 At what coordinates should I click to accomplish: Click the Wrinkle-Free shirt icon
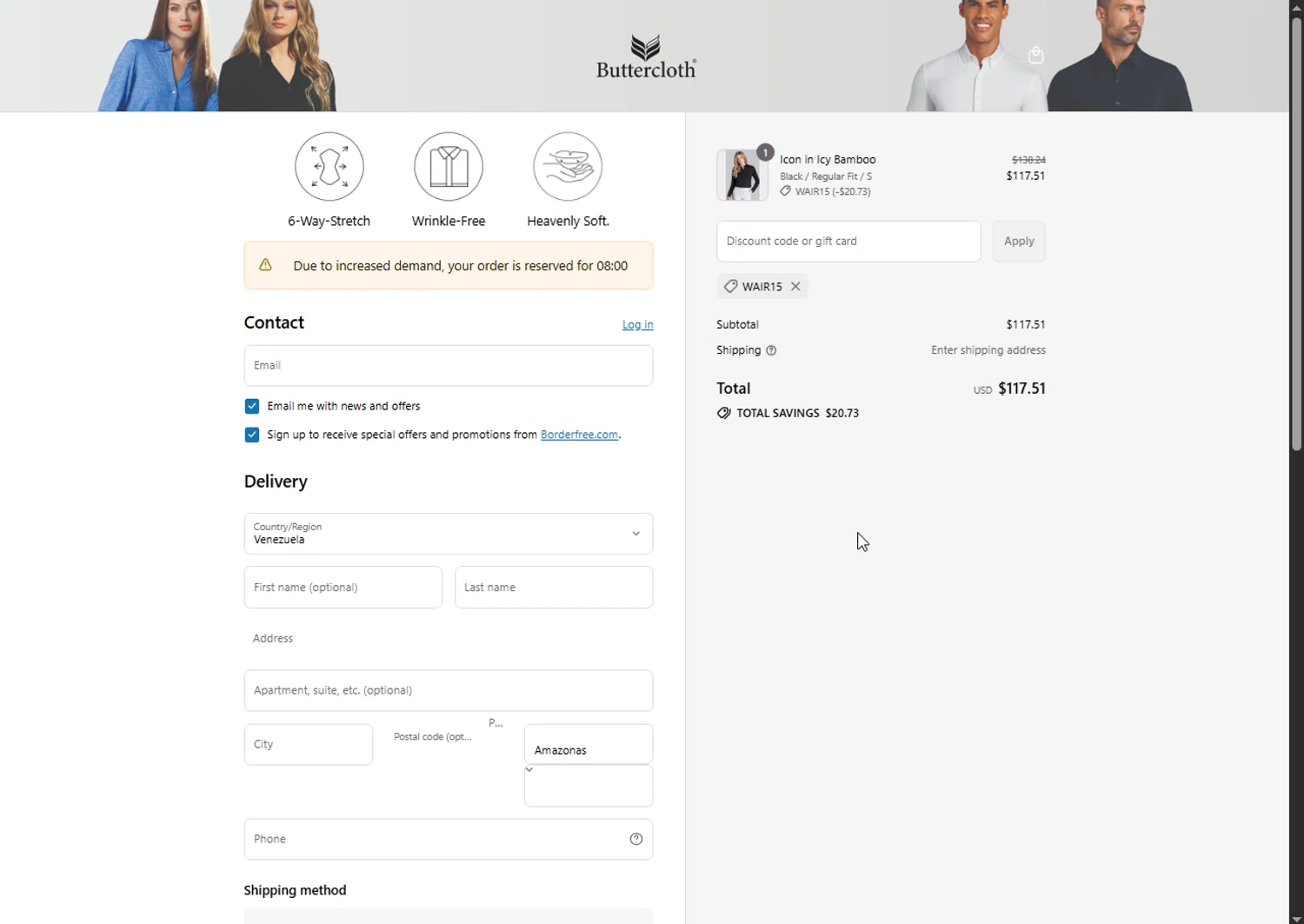tap(449, 166)
